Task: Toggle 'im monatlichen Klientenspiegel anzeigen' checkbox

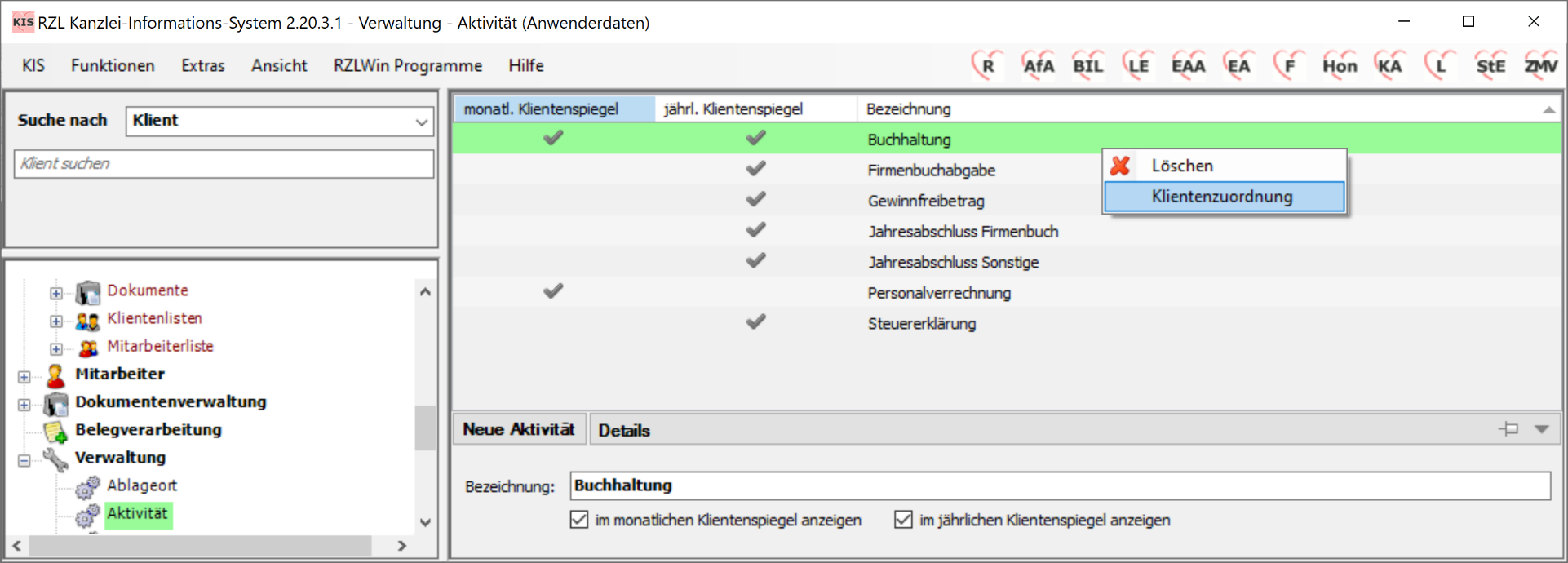Action: click(x=579, y=520)
